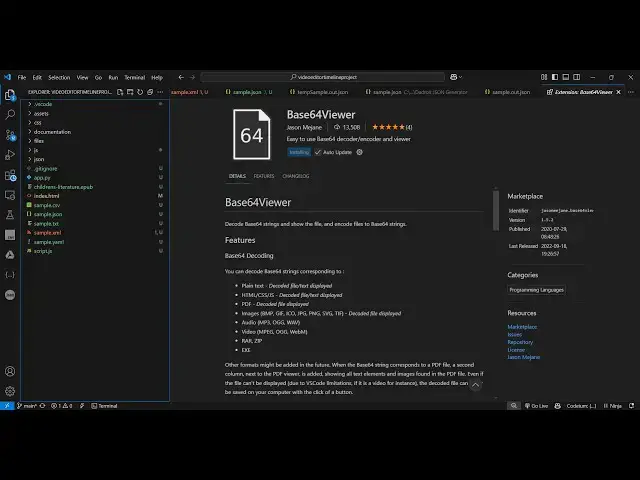
Task: Refresh the Explorer file tree
Action: (140, 92)
